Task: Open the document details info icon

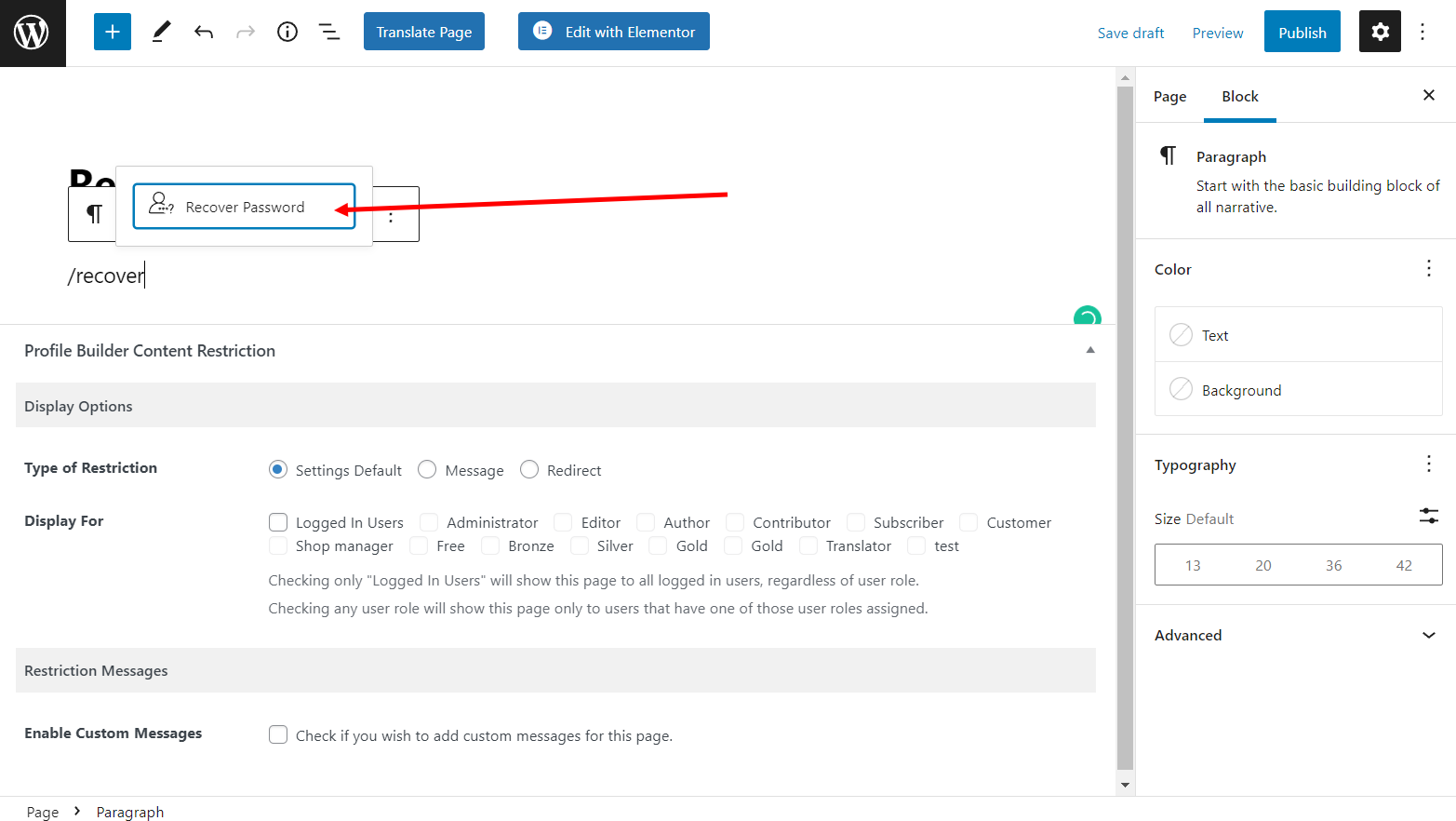Action: coord(287,32)
